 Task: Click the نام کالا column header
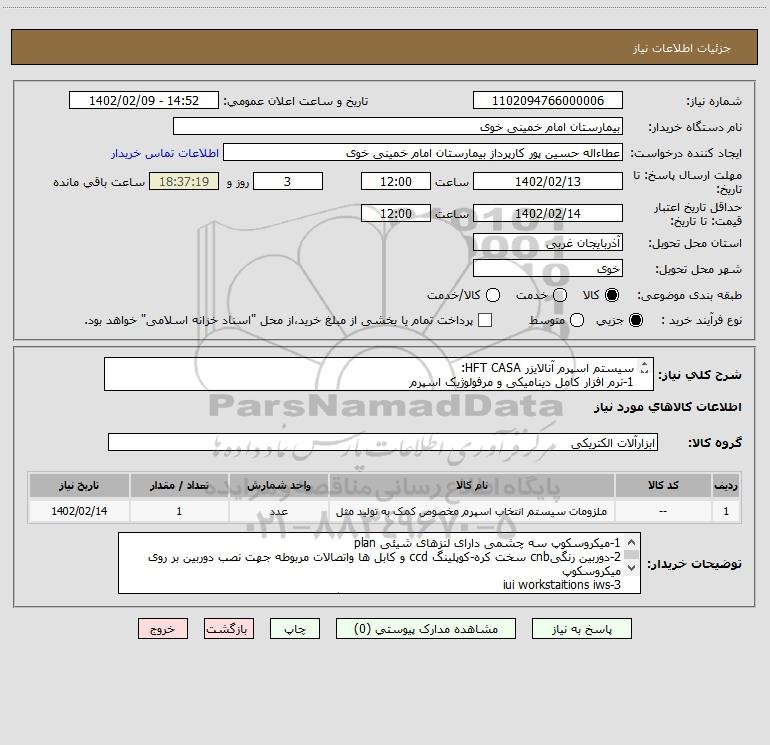[472, 485]
